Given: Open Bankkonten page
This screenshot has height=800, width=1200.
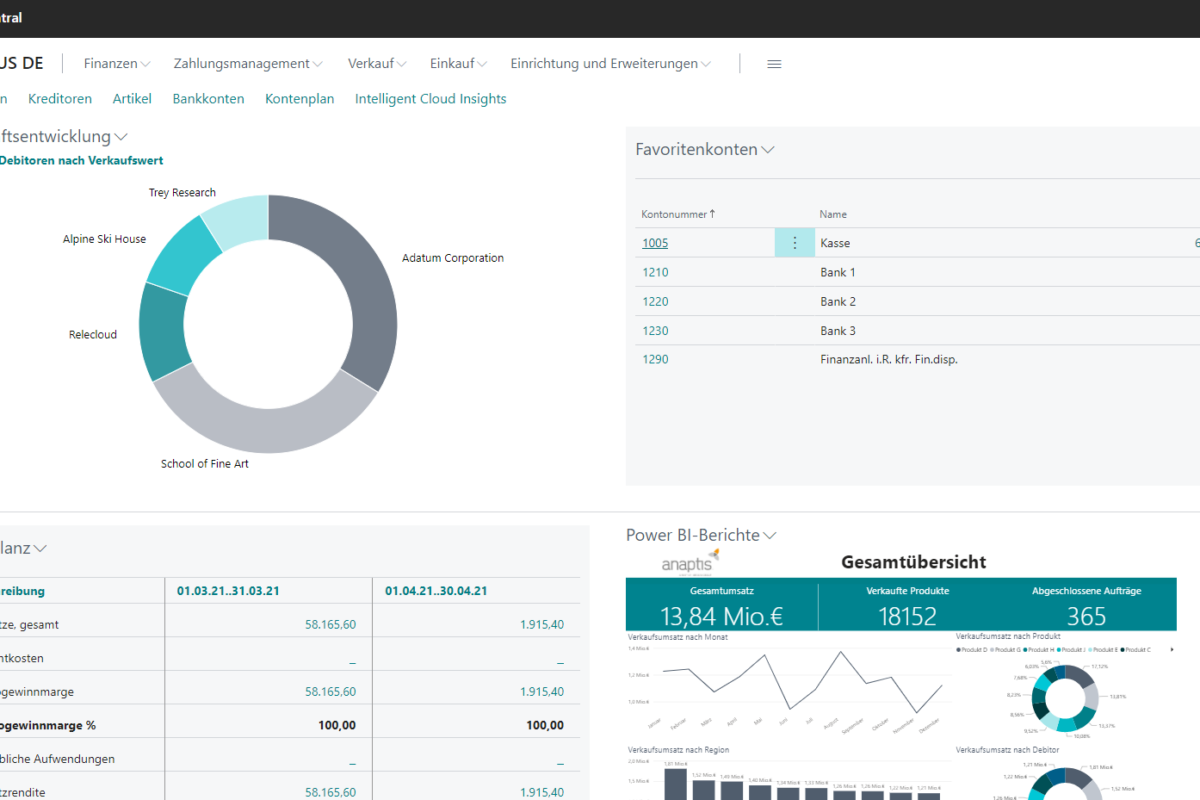Looking at the screenshot, I should coord(208,98).
